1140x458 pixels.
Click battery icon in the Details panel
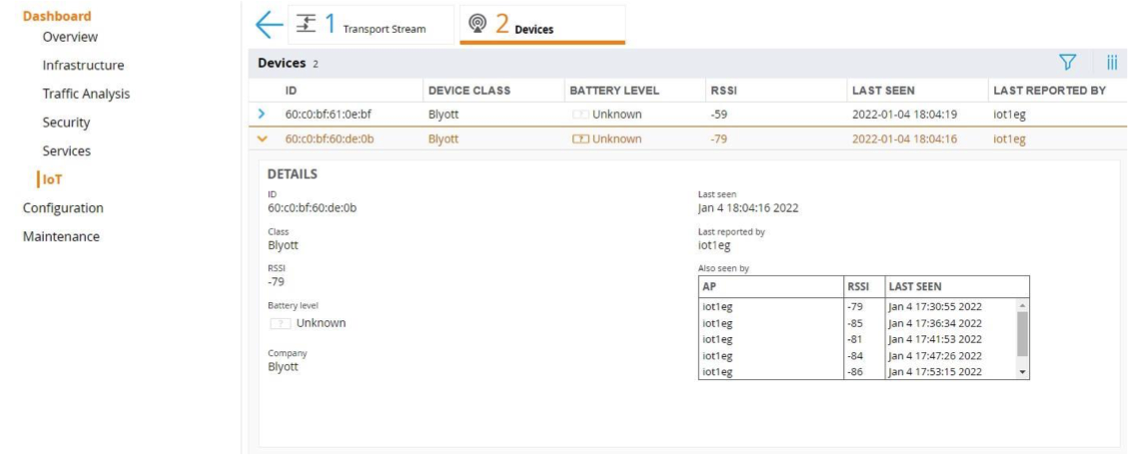279,323
